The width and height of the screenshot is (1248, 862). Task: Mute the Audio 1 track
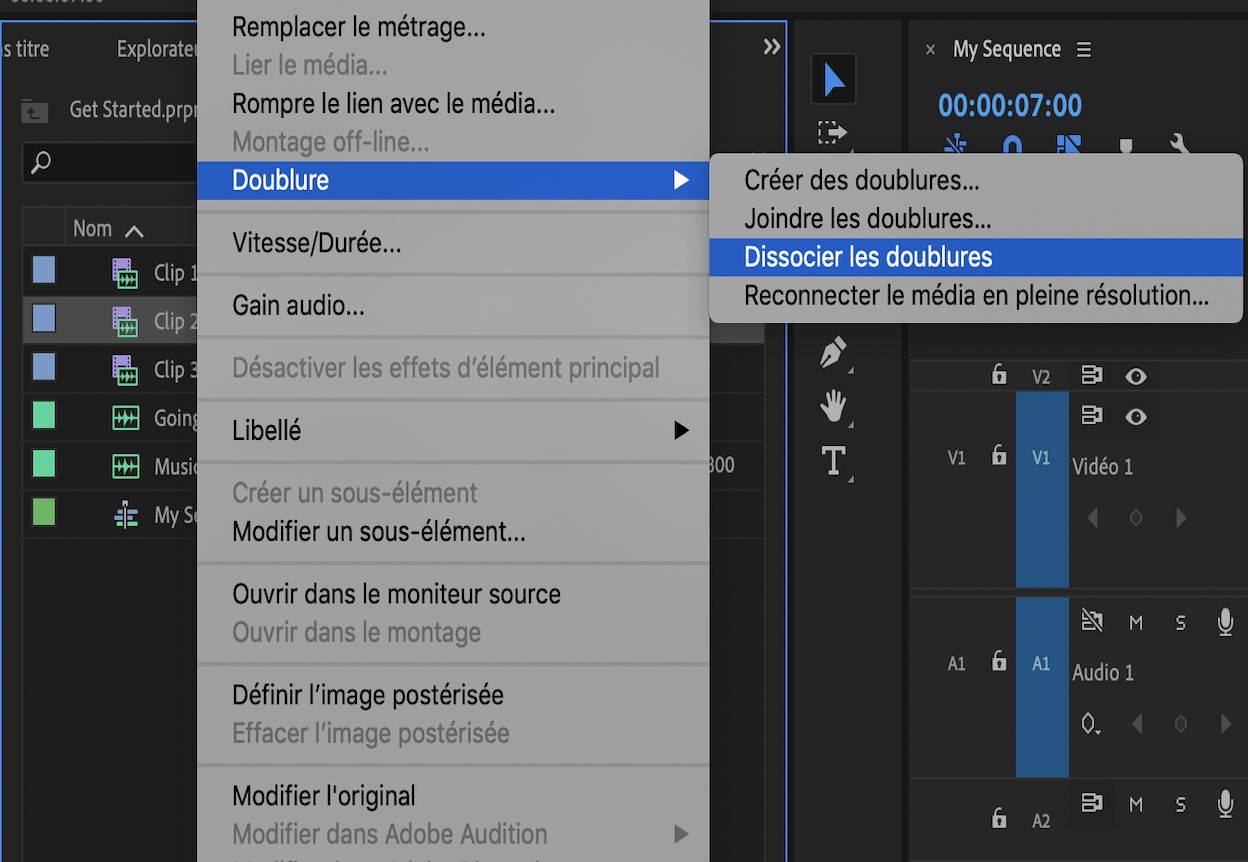1135,621
